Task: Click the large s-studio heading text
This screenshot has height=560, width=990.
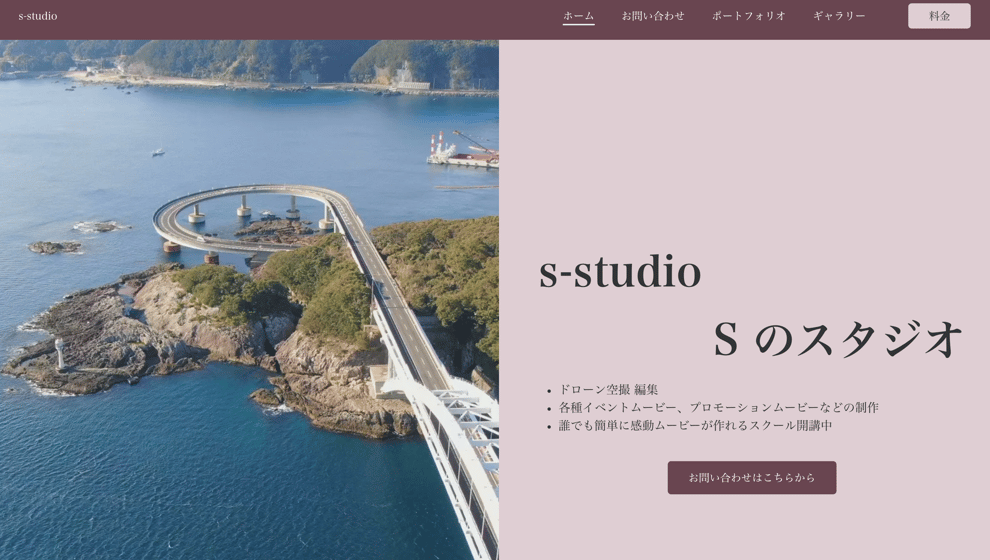Action: (619, 272)
